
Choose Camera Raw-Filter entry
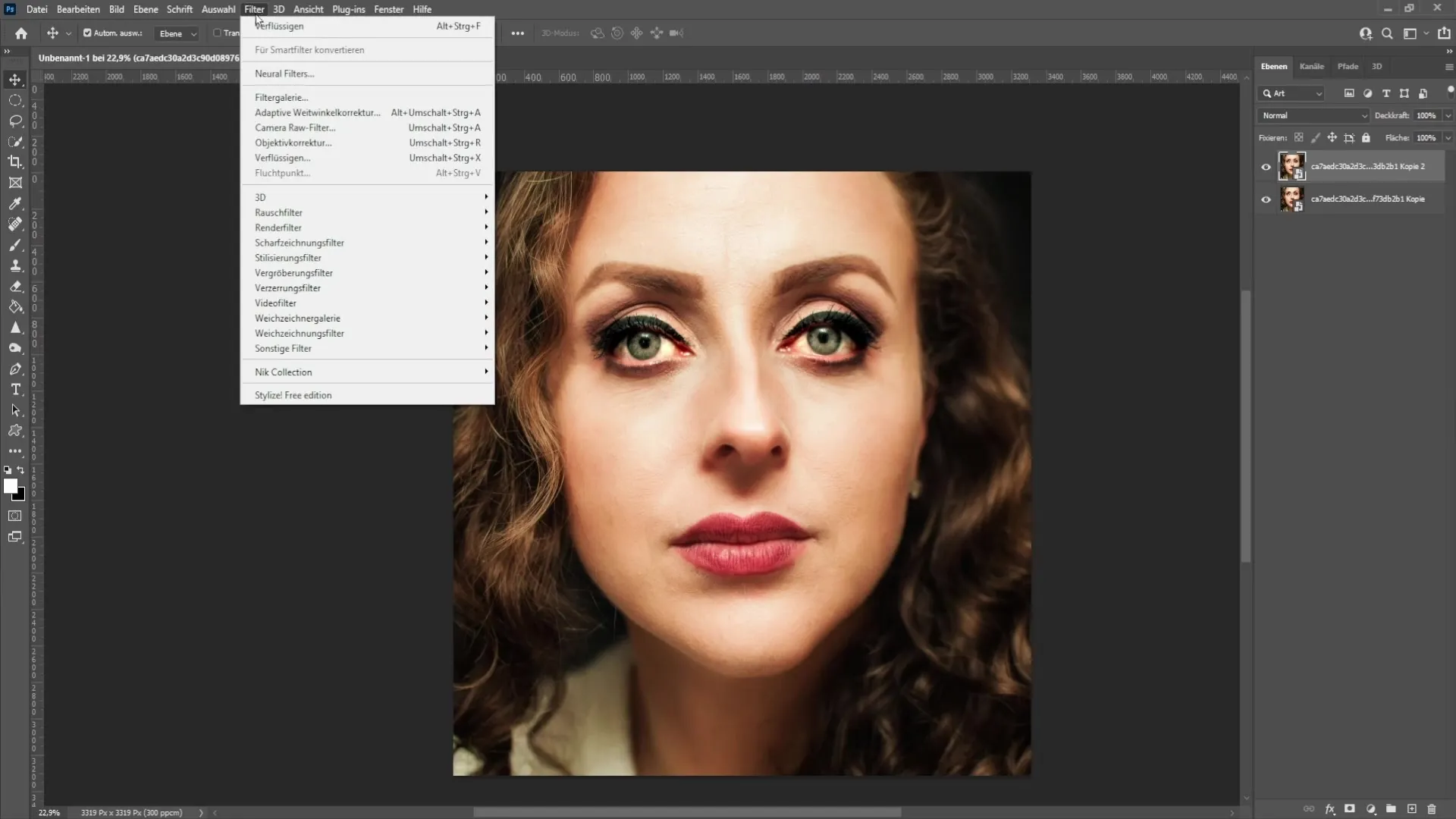[368, 127]
